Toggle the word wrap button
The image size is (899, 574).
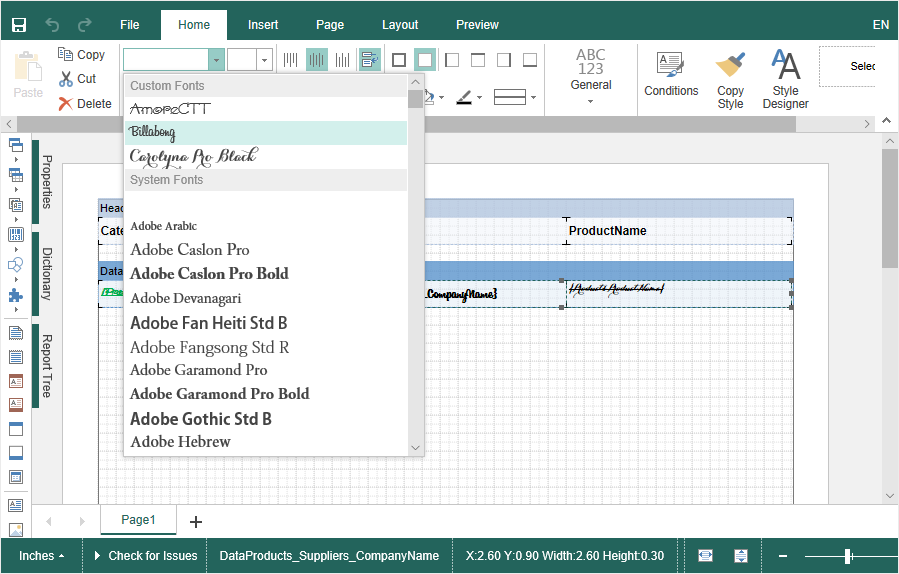(370, 60)
